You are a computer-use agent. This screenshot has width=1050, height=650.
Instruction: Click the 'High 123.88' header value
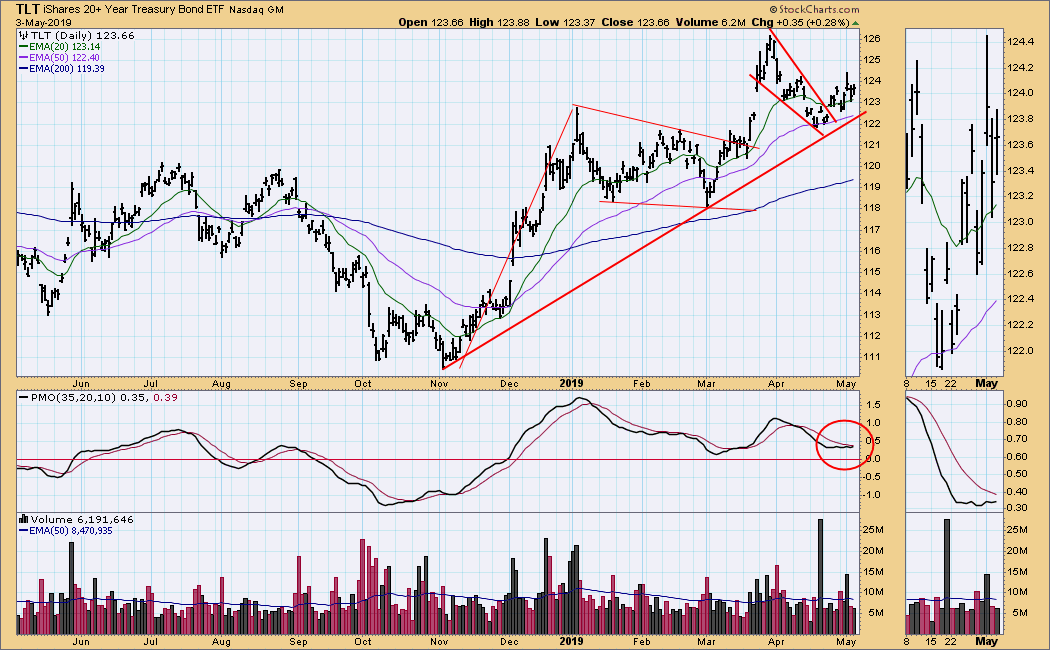click(499, 22)
